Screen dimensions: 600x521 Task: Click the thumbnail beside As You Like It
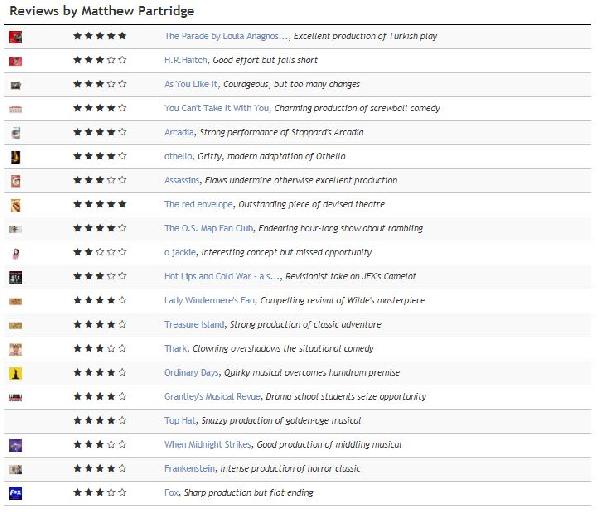tap(15, 85)
